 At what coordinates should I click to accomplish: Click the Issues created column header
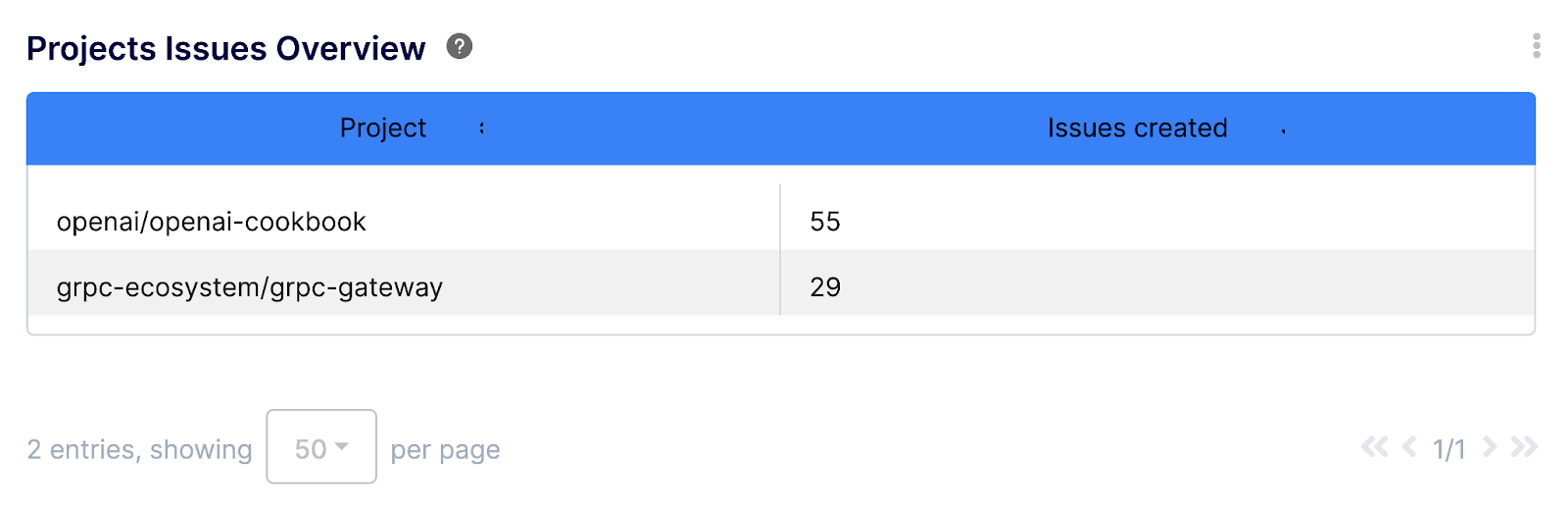(x=1137, y=128)
